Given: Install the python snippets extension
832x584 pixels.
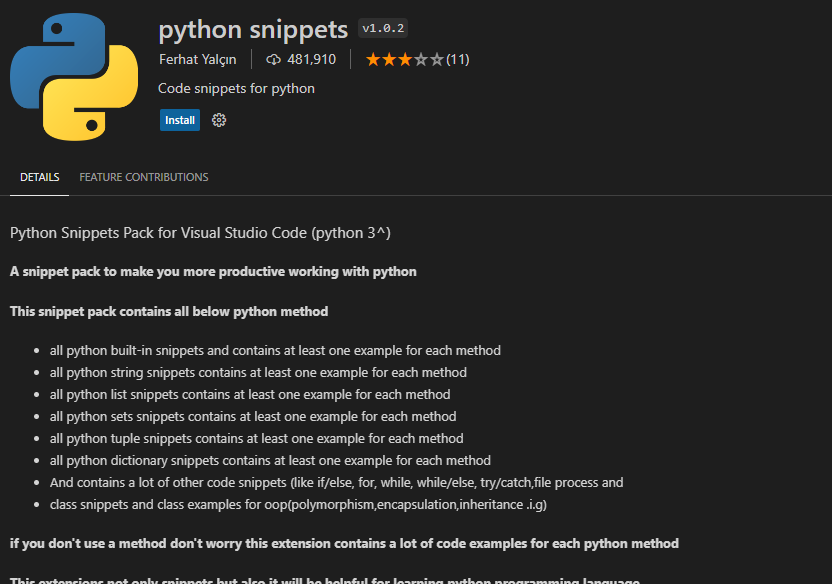Looking at the screenshot, I should click(180, 120).
